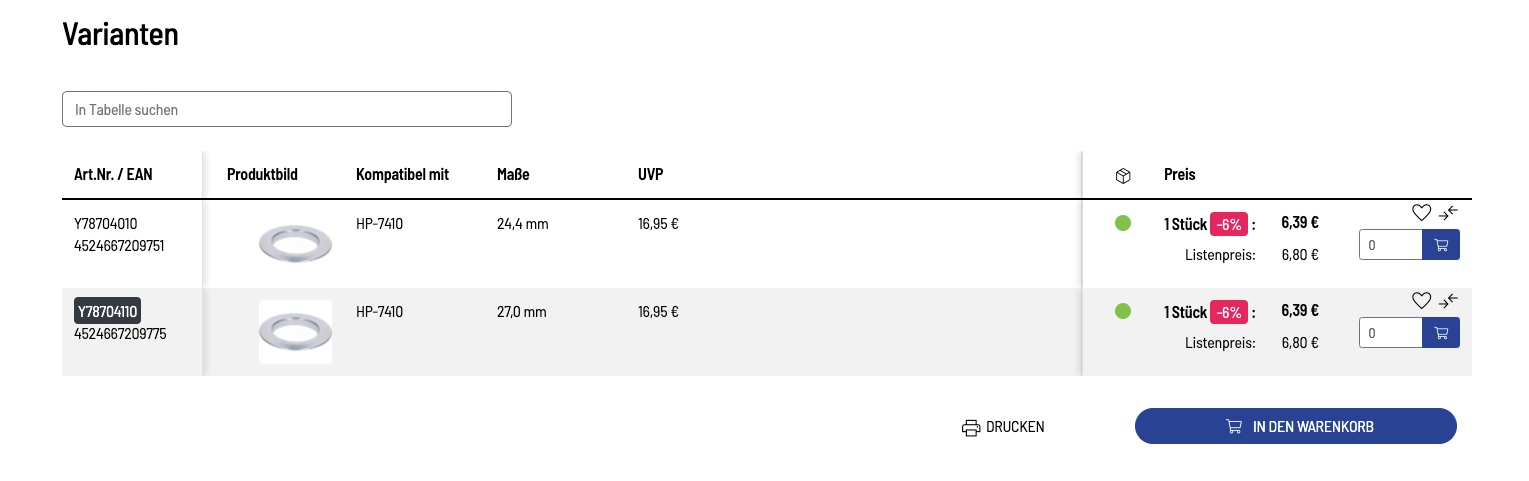Viewport: 1529px width, 481px height.
Task: Click the -6% discount badge in first row
Action: click(x=1229, y=224)
